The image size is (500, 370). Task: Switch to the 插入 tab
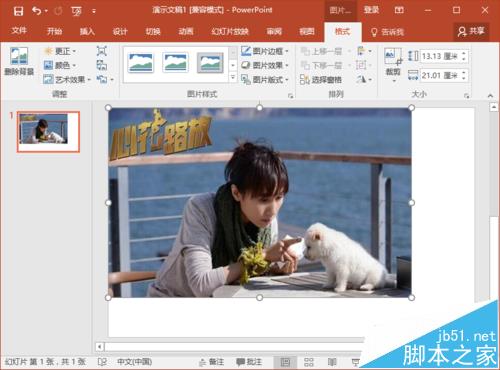coord(87,31)
